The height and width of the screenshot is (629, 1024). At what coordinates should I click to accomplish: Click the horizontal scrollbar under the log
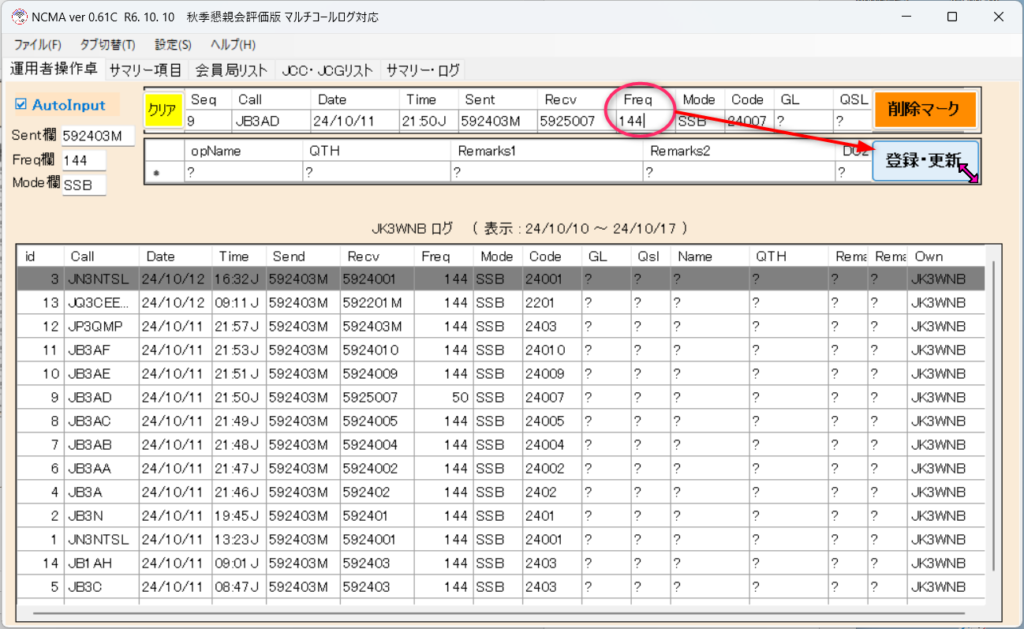click(500, 612)
